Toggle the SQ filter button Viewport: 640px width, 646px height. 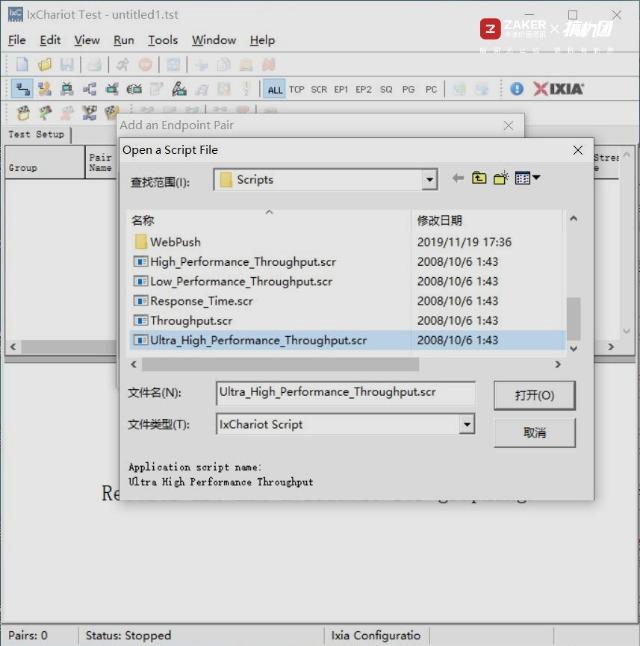[x=386, y=89]
